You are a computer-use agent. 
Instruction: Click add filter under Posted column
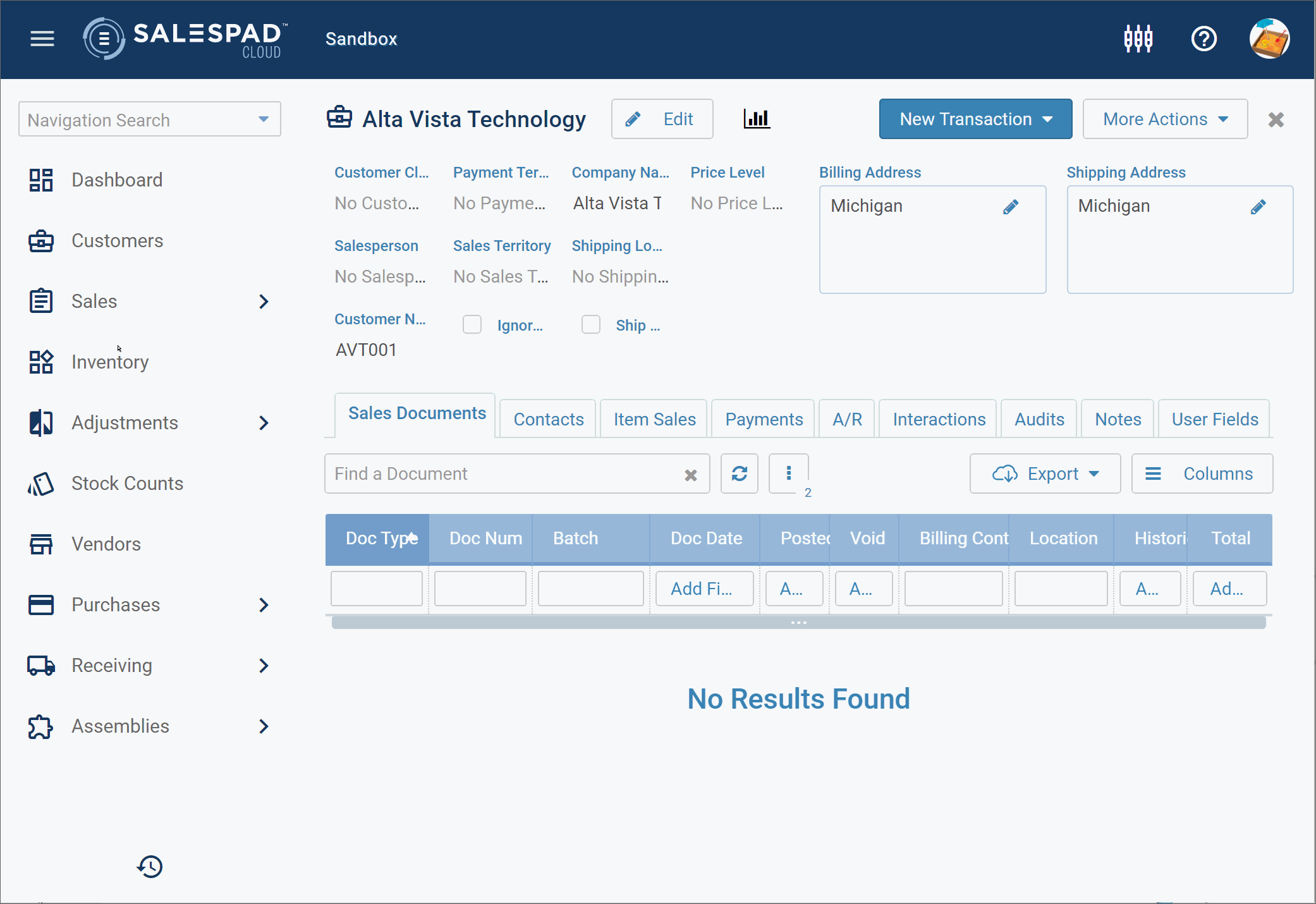tap(794, 589)
